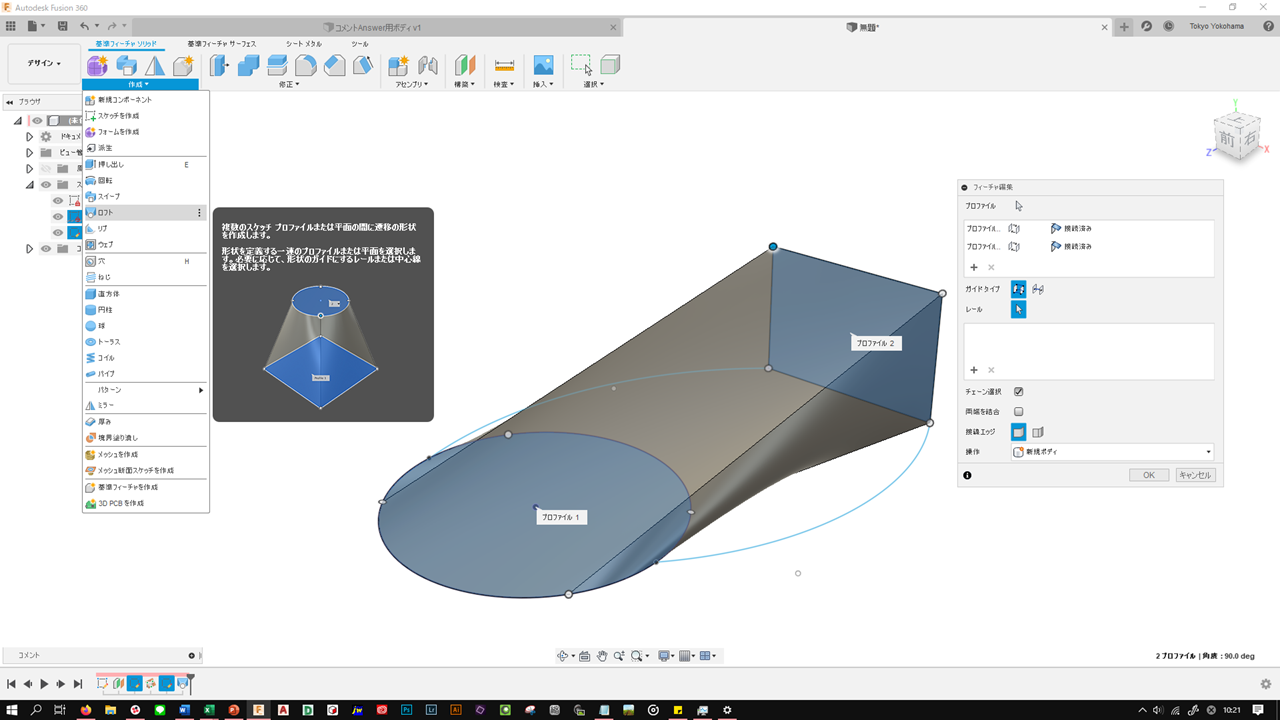Open the 構築 dropdown menu

click(464, 84)
